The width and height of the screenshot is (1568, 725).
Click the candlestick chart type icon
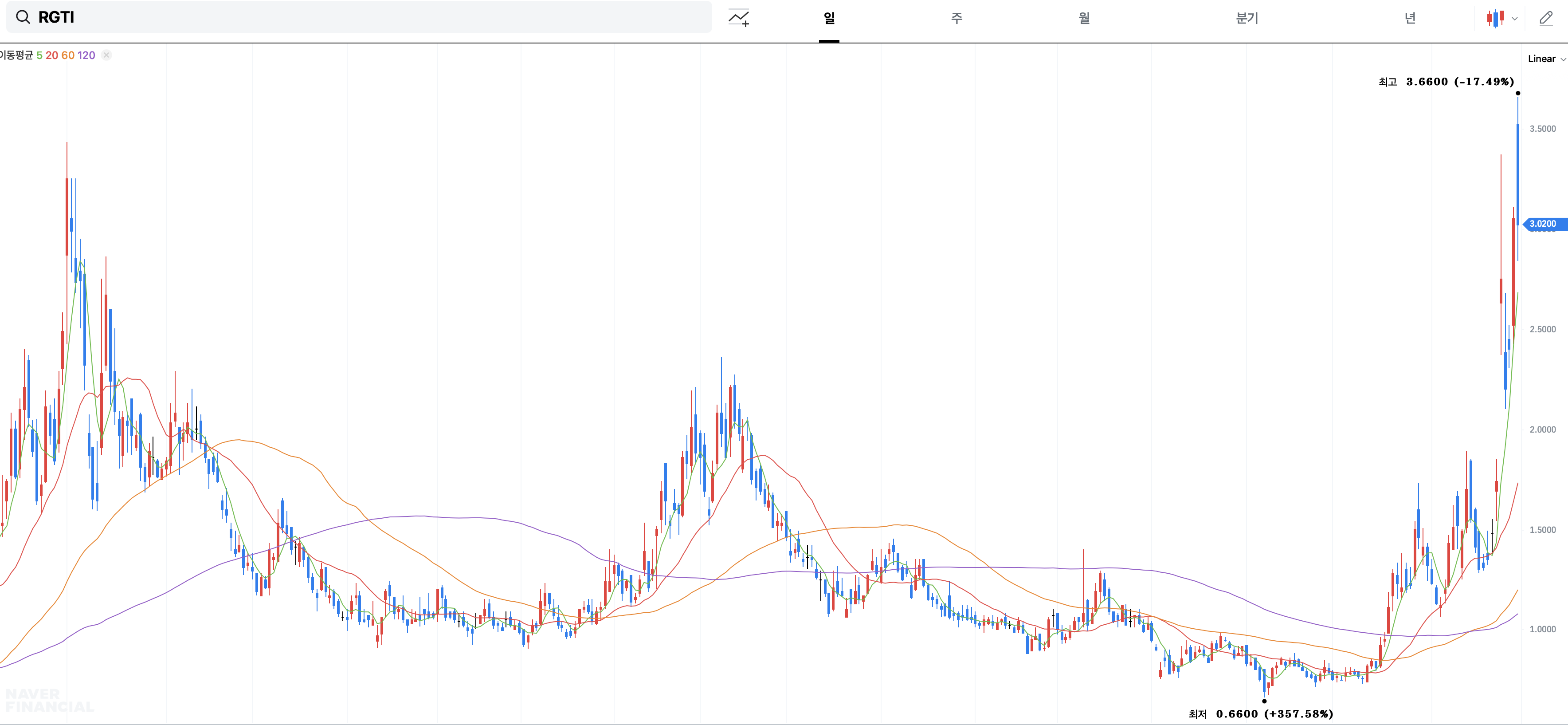pos(1495,18)
